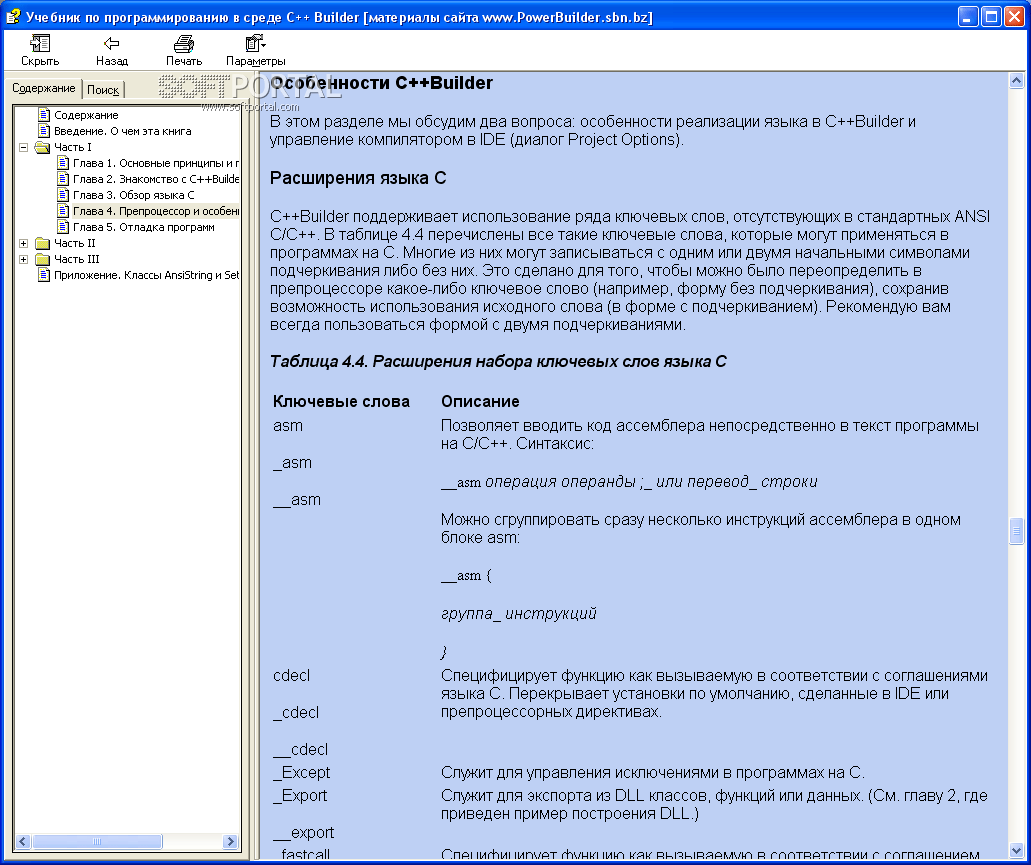Open 'Введение. О чем эта книга'
Image resolution: width=1031 pixels, height=865 pixels.
click(123, 131)
